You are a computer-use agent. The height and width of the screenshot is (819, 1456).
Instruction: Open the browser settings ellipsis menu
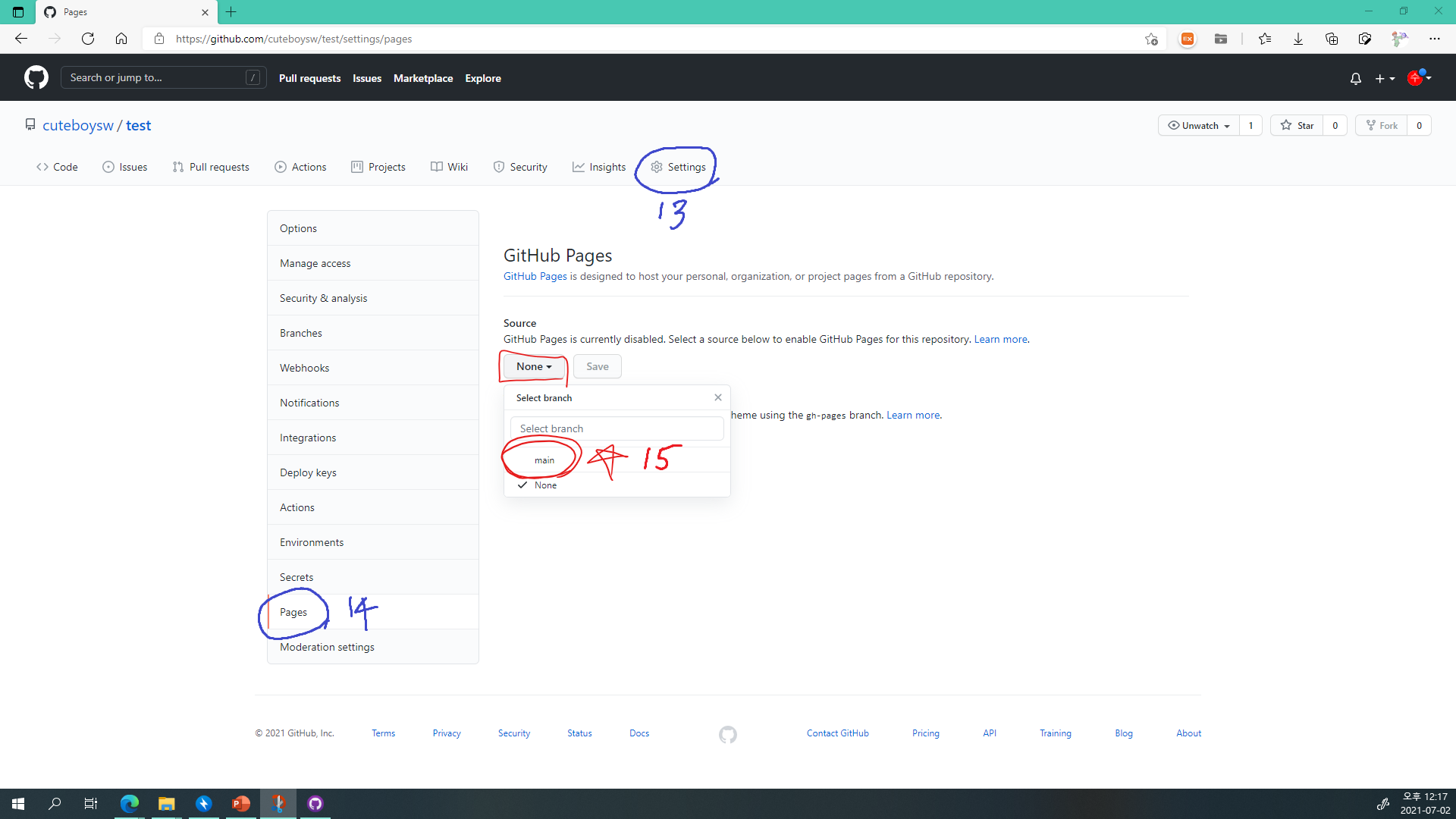(1434, 39)
